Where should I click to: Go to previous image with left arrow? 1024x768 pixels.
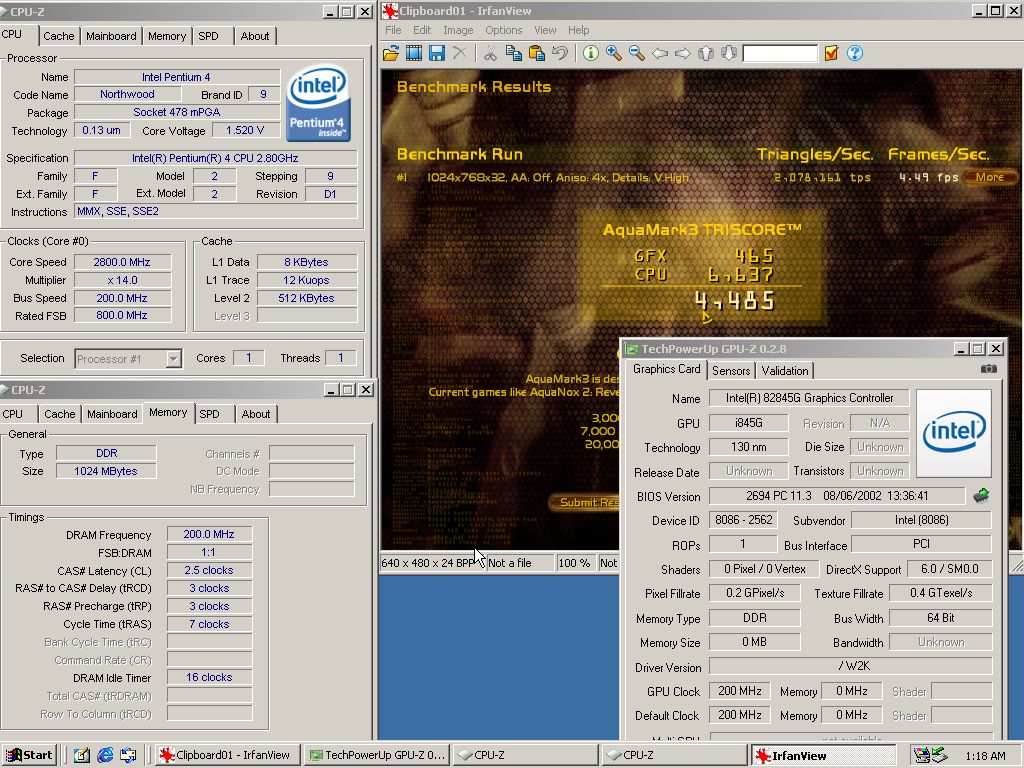(x=660, y=54)
